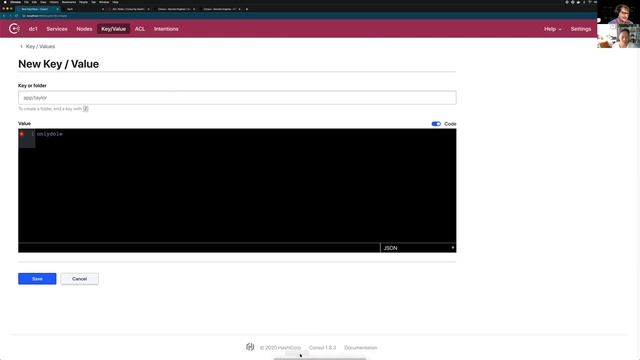
Task: Open the JSON syntax dropdown
Action: pos(418,248)
